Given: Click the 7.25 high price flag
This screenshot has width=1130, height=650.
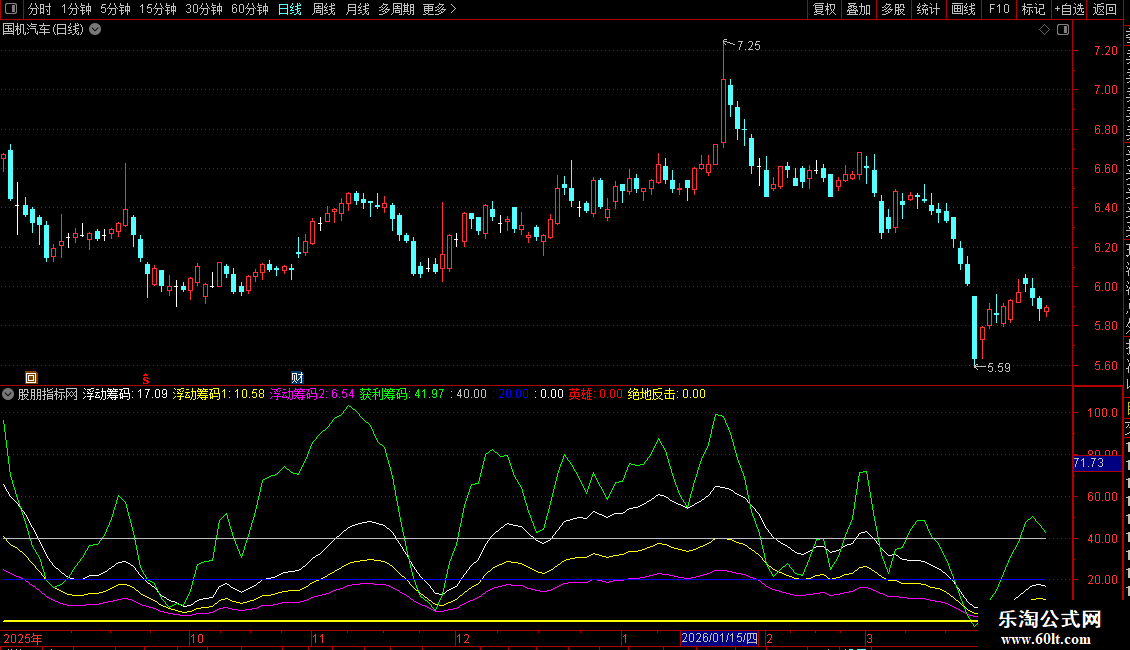Looking at the screenshot, I should pyautogui.click(x=747, y=46).
